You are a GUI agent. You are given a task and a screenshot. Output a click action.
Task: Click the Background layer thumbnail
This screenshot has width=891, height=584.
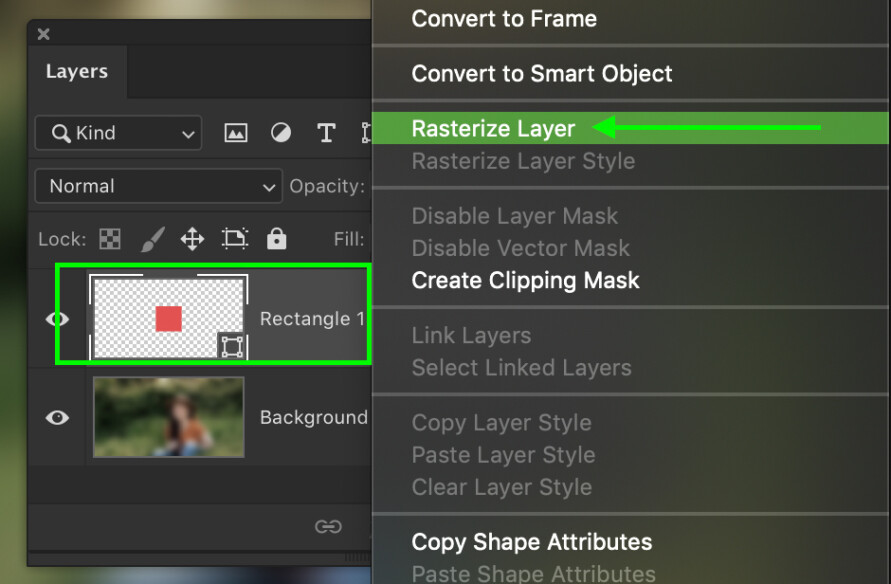click(x=168, y=417)
